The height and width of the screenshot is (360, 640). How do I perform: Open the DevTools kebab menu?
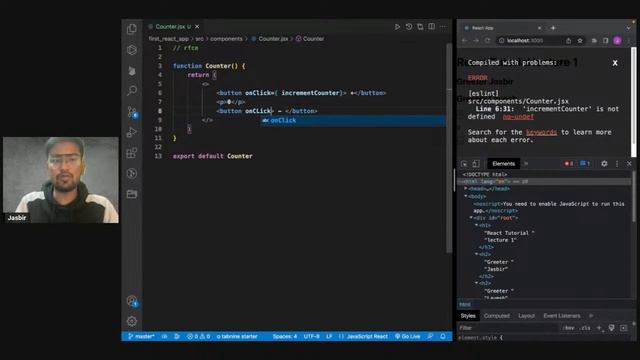(617, 164)
